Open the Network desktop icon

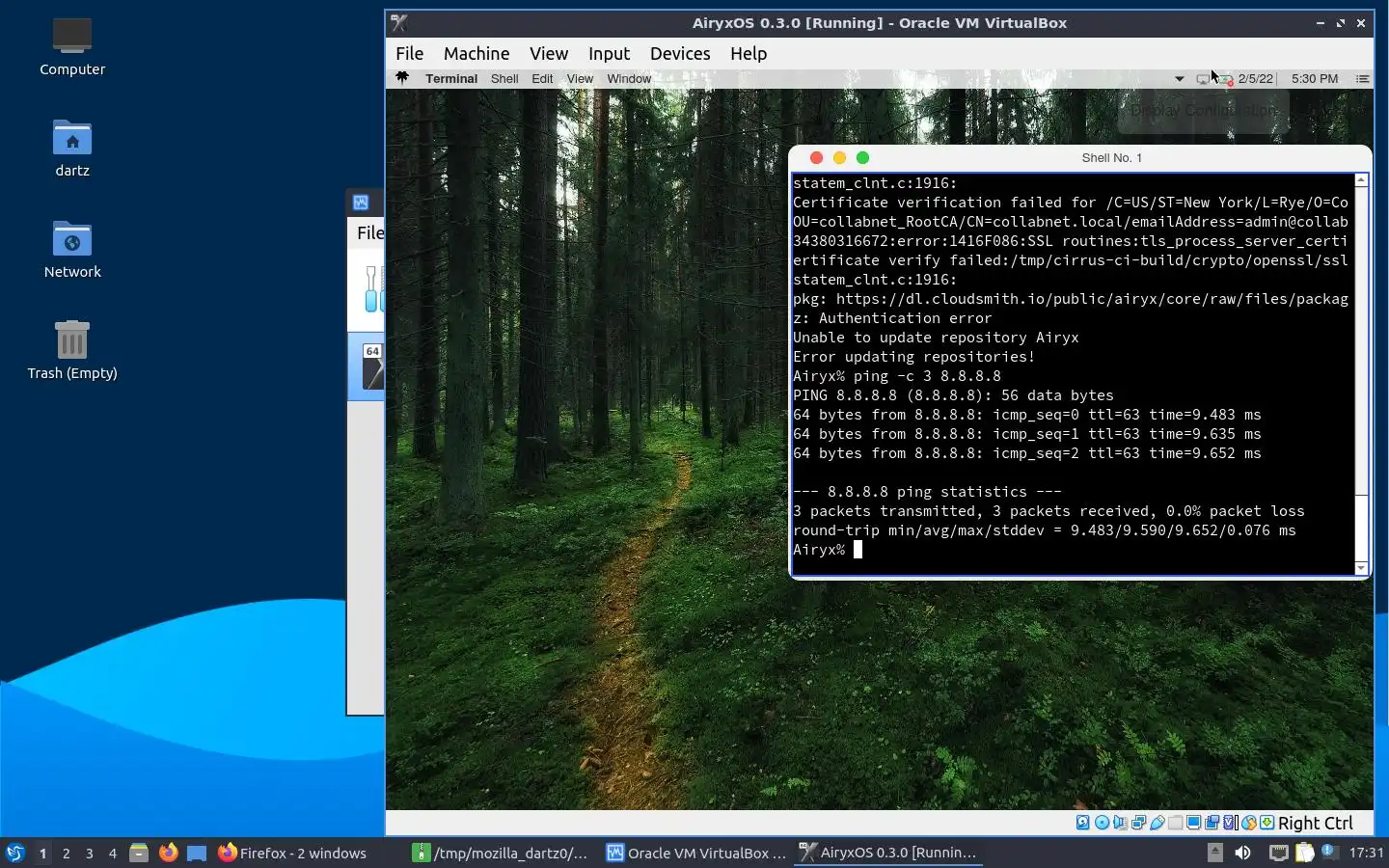tap(72, 249)
